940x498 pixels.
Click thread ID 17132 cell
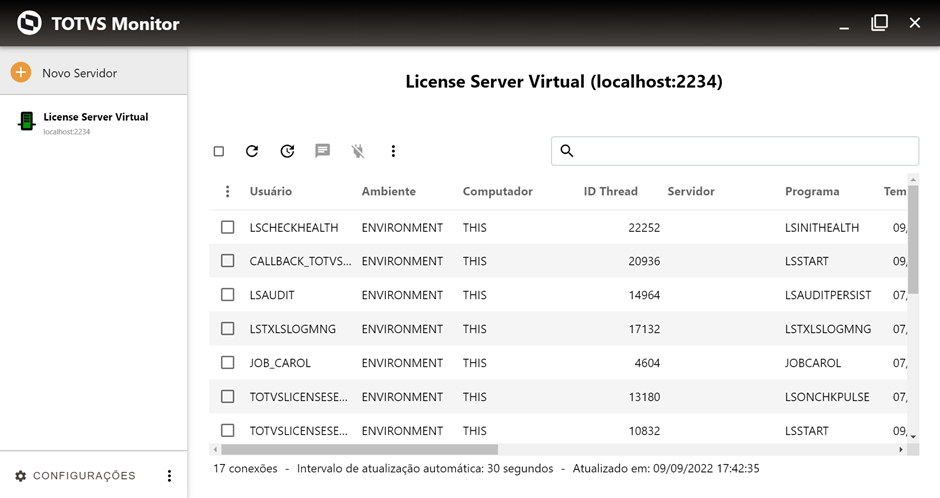pyautogui.click(x=644, y=329)
